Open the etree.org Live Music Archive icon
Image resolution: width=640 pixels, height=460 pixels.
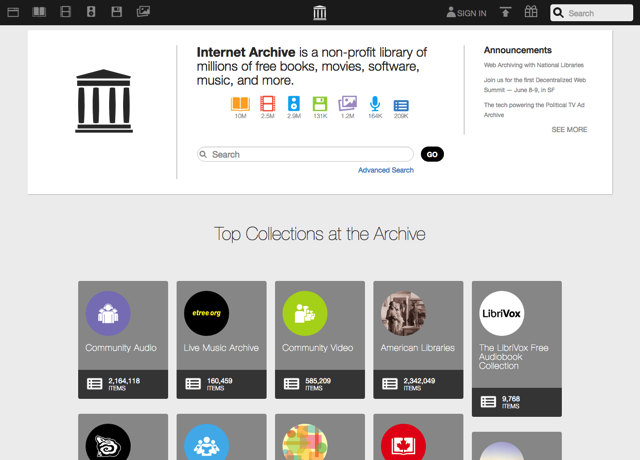(207, 313)
